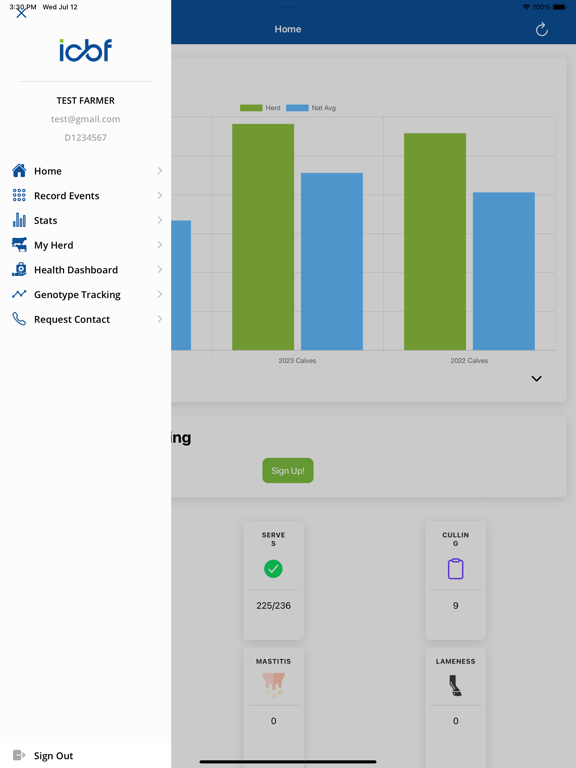
Task: Open Home house icon
Action: pos(19,170)
